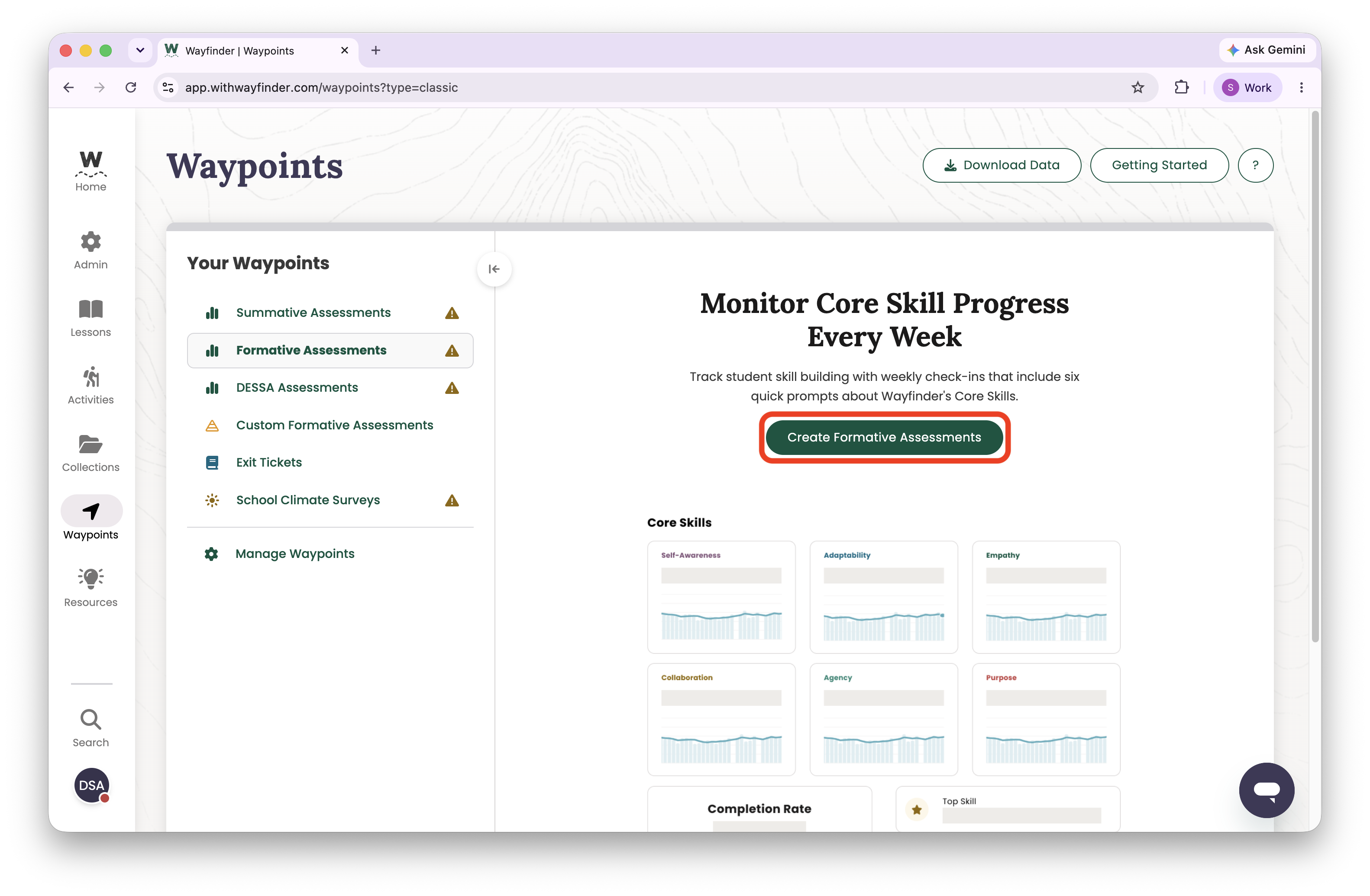The width and height of the screenshot is (1370, 896).
Task: Open Chrome three-dot menu
Action: (1302, 87)
